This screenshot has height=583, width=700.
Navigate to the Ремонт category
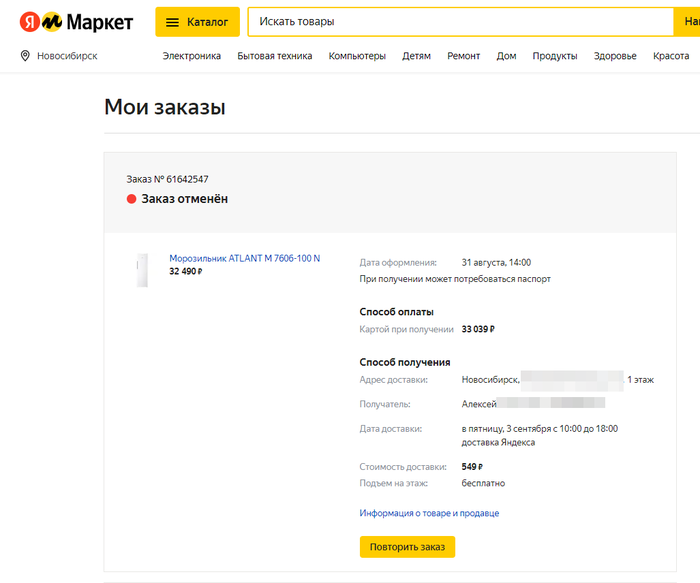463,56
